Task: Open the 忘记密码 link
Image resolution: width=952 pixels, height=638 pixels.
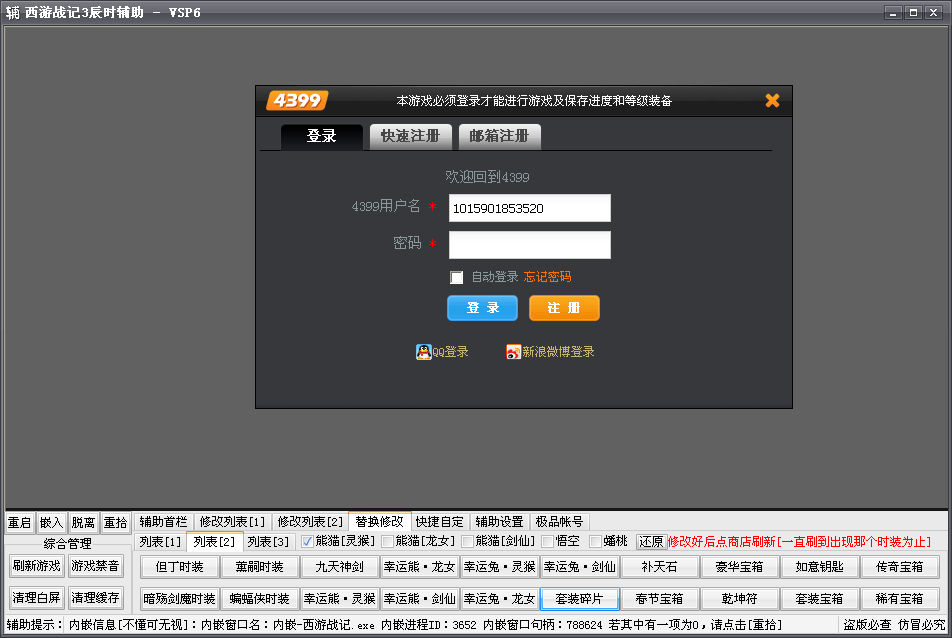Action: [547, 277]
